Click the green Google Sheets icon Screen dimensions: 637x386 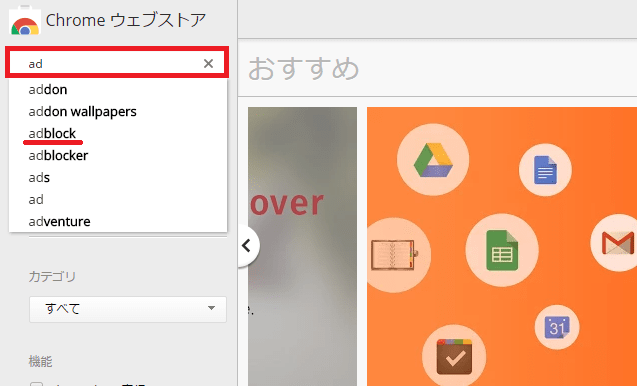(x=502, y=250)
